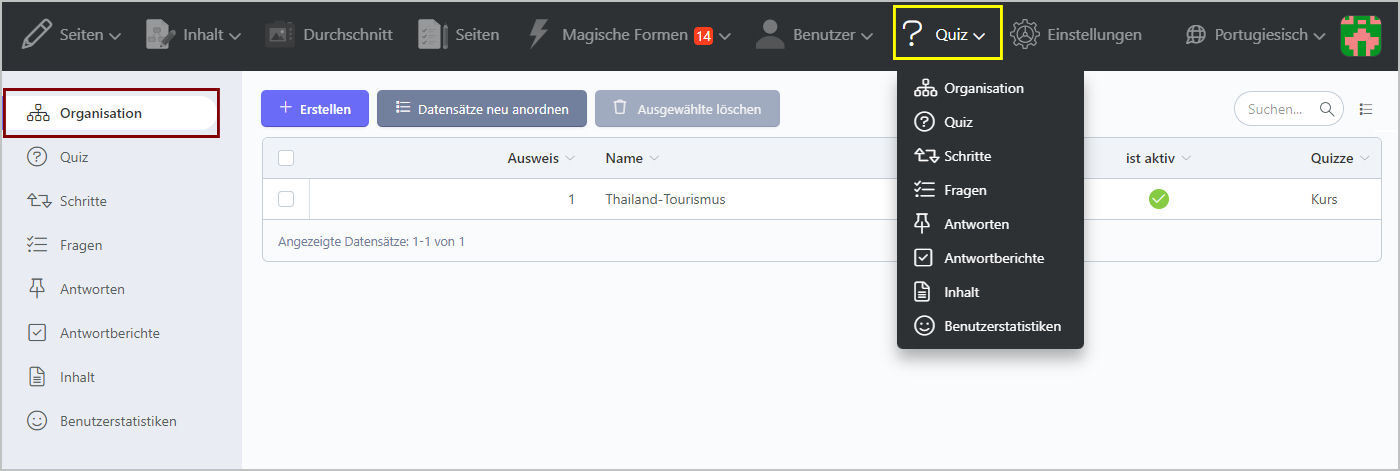Toggle the select-all checkbox in the table header

click(x=286, y=158)
